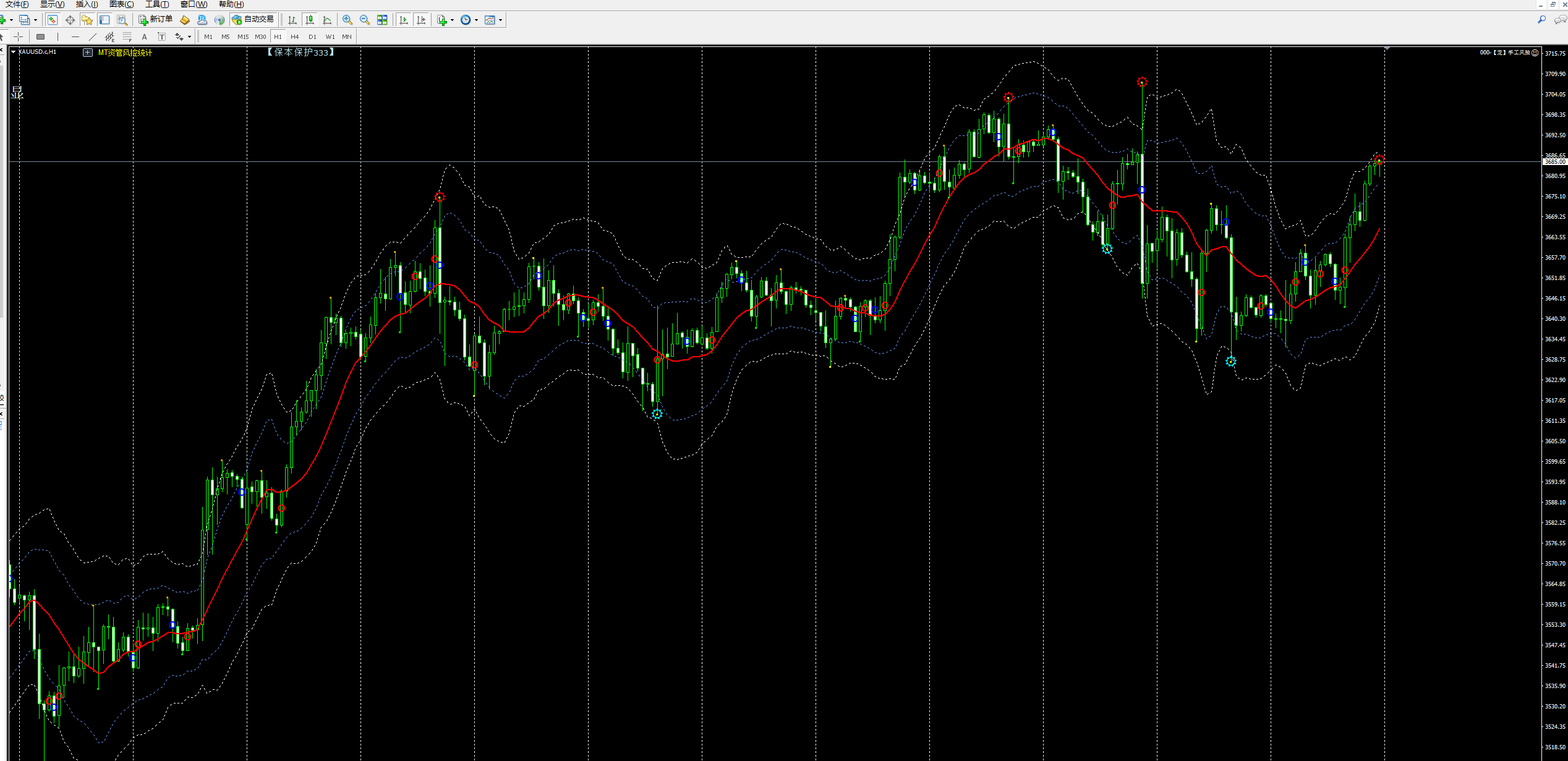Image resolution: width=1568 pixels, height=761 pixels.
Task: Click the Zoom Out magnifier icon
Action: (x=365, y=20)
